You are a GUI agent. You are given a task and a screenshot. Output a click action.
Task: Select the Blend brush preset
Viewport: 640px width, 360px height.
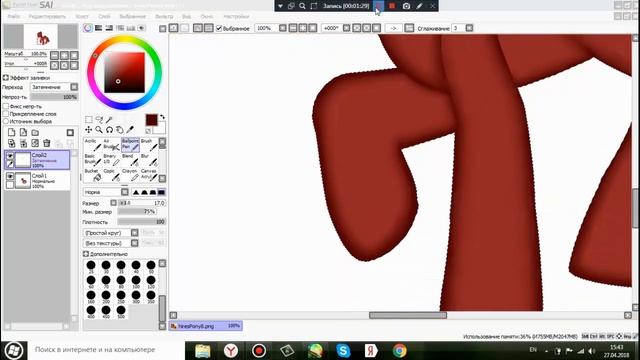[131, 160]
